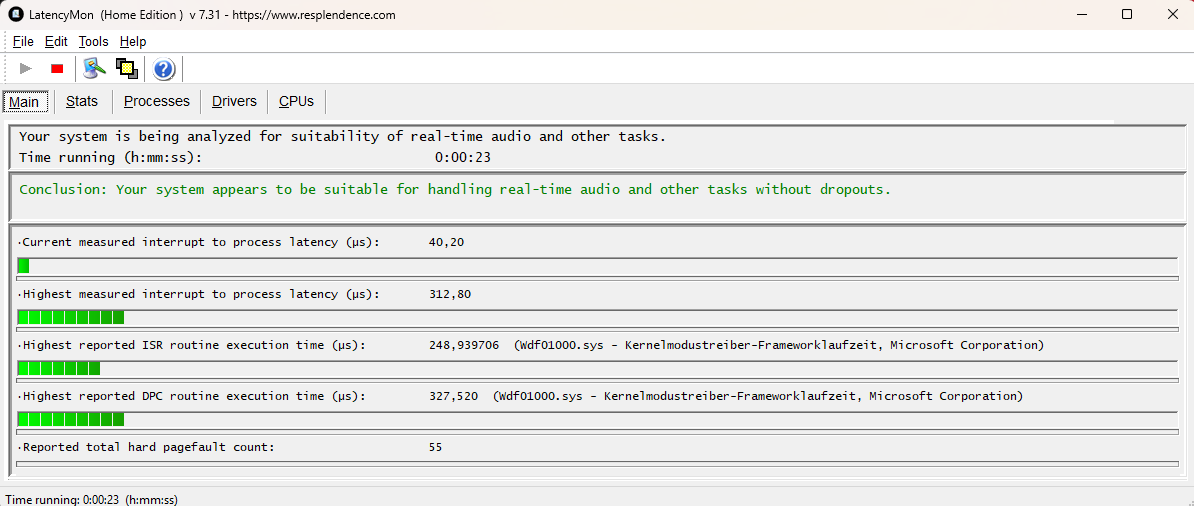Click the green Conclusion text line
The height and width of the screenshot is (506, 1194).
coord(455,190)
